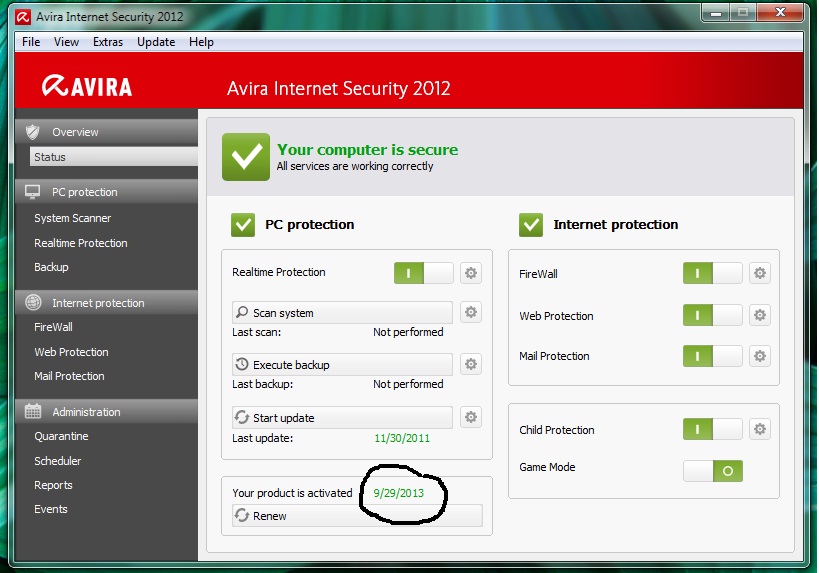Select the Internet protection sidebar header
The height and width of the screenshot is (573, 819).
click(x=107, y=302)
